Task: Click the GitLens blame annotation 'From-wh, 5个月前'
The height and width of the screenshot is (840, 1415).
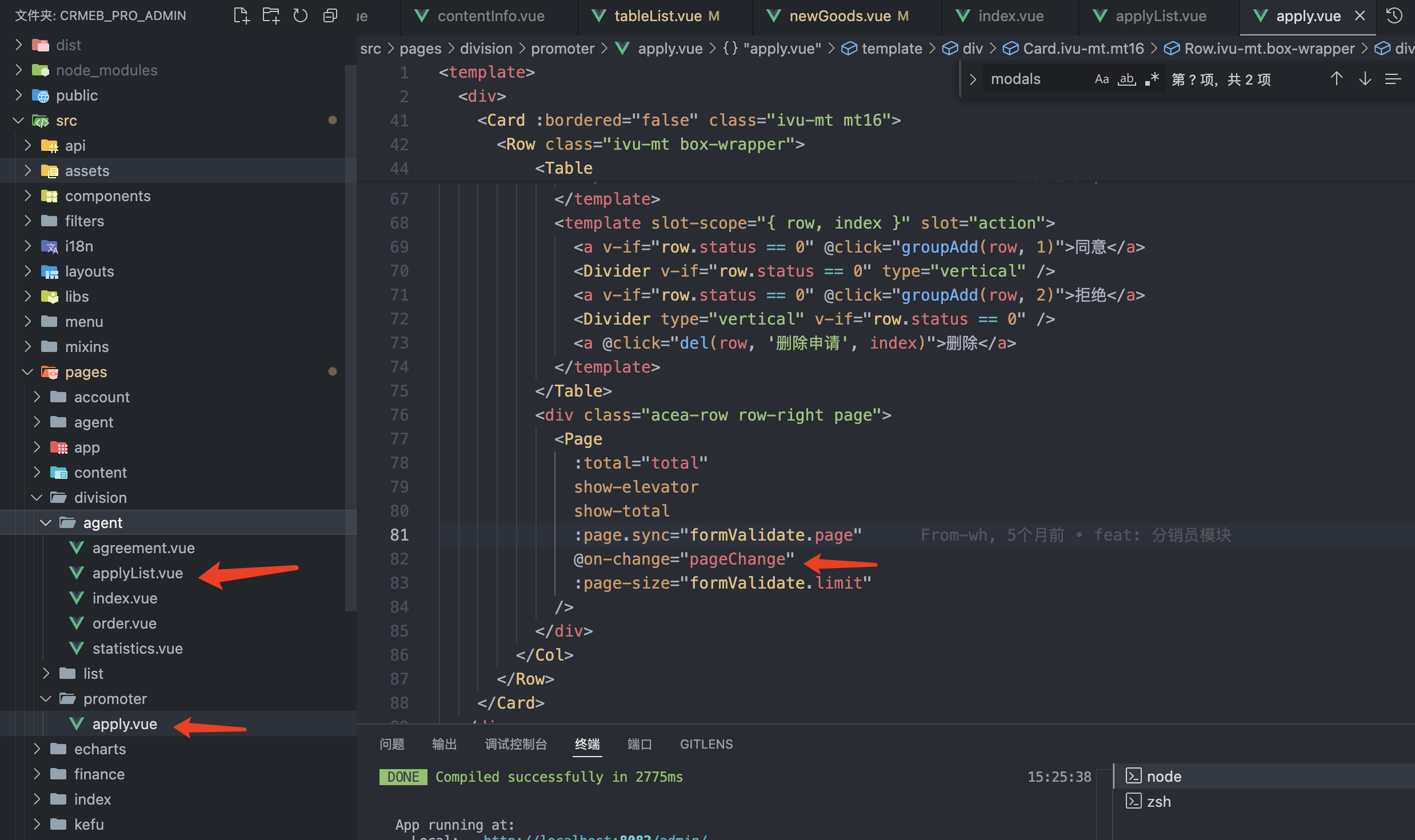Action: pyautogui.click(x=992, y=535)
